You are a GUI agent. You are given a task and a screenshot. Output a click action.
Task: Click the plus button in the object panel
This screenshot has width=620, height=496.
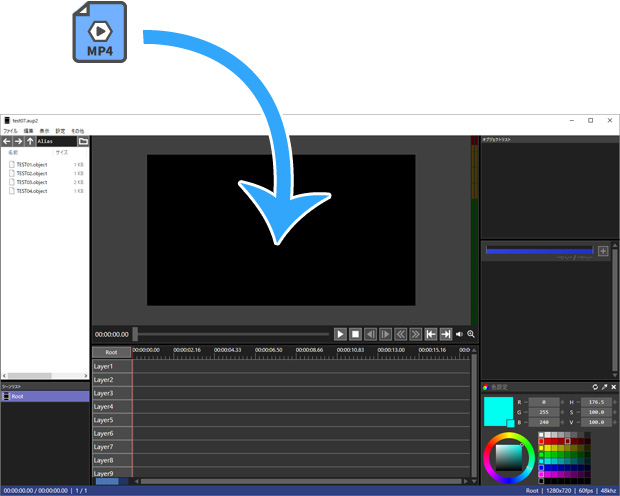pyautogui.click(x=603, y=251)
